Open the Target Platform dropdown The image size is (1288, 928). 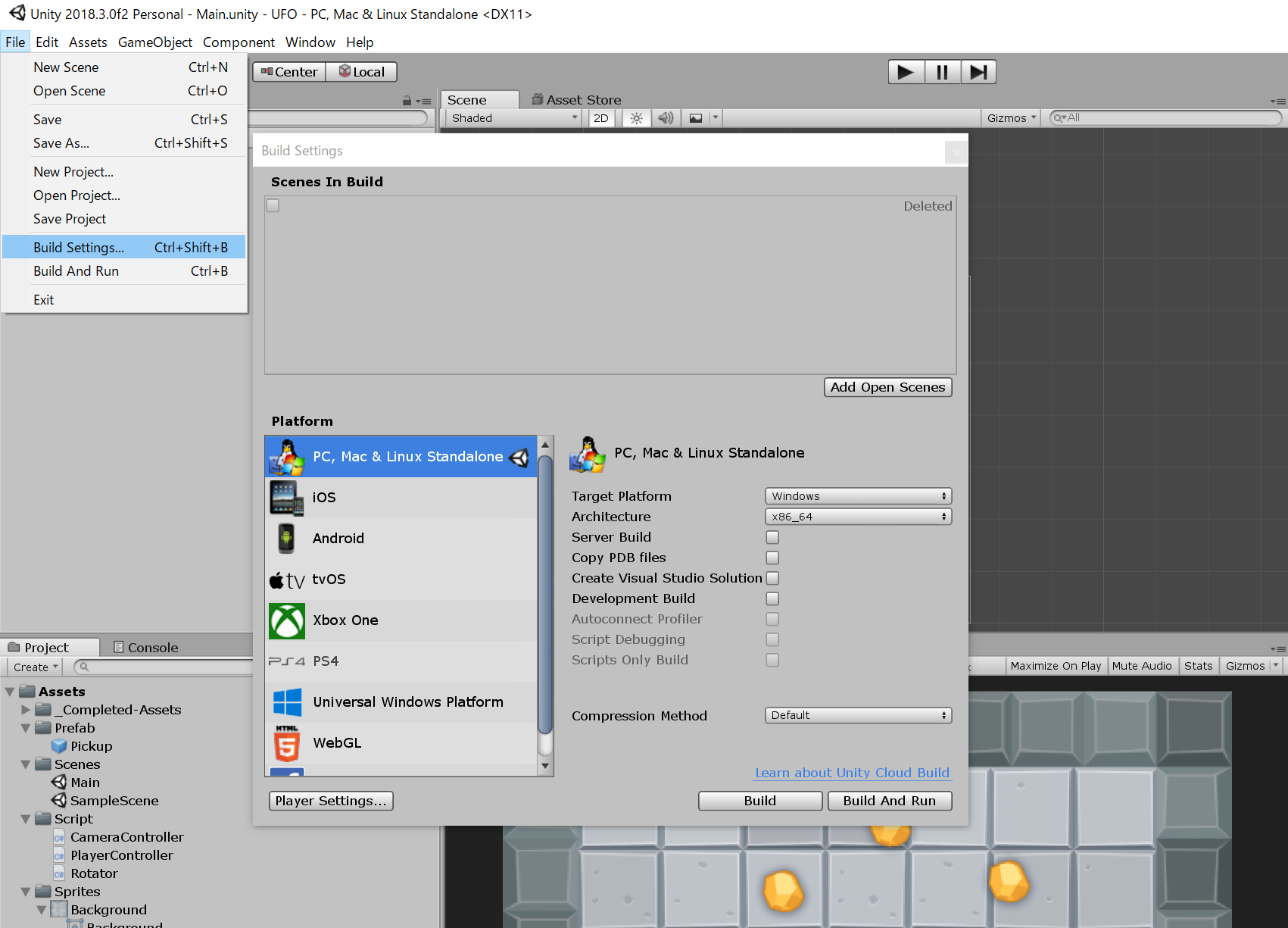(858, 496)
